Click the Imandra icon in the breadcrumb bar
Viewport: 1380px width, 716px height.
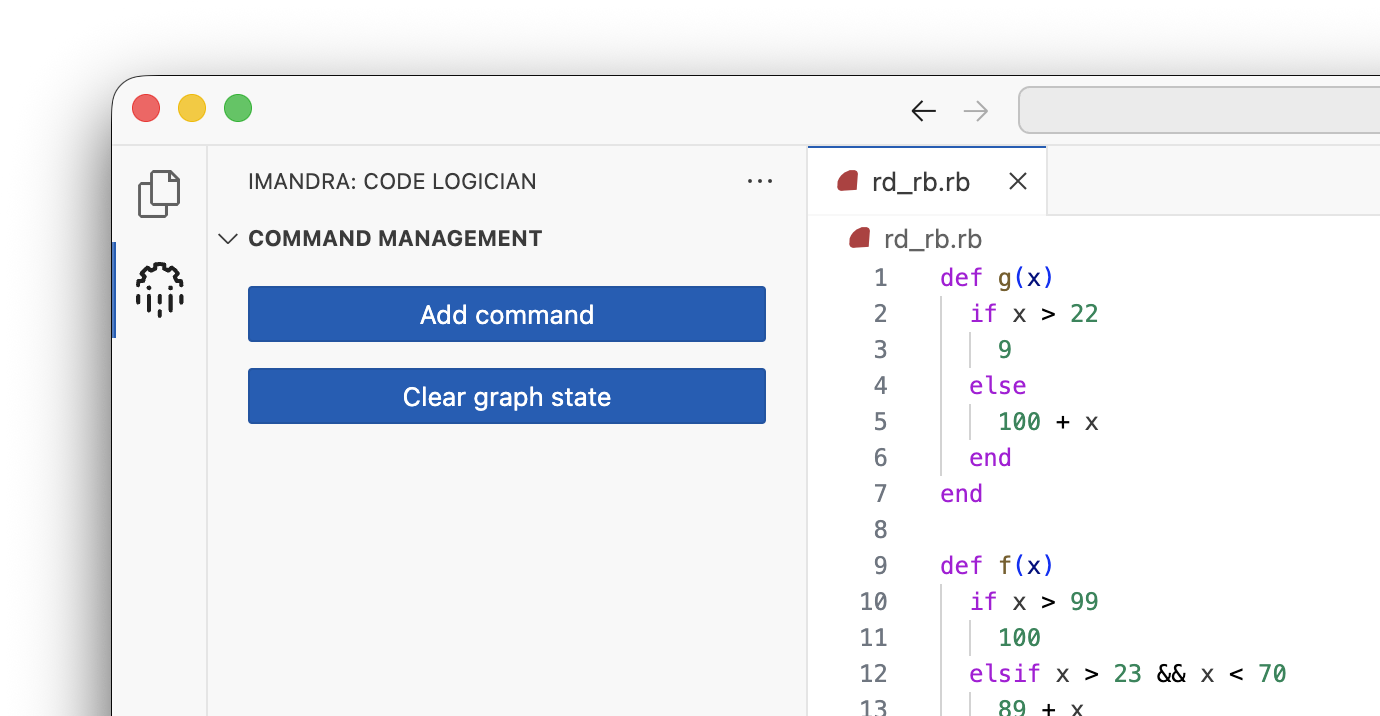point(858,238)
